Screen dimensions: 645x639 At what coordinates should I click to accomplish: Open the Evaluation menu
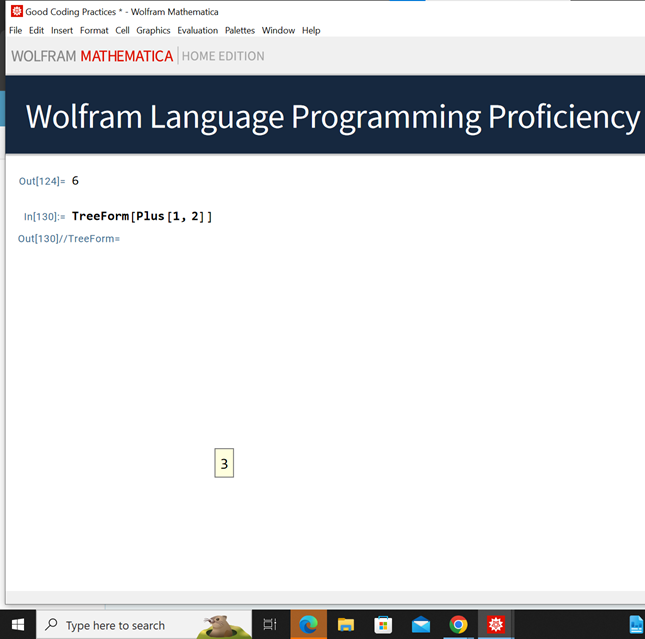click(x=197, y=30)
